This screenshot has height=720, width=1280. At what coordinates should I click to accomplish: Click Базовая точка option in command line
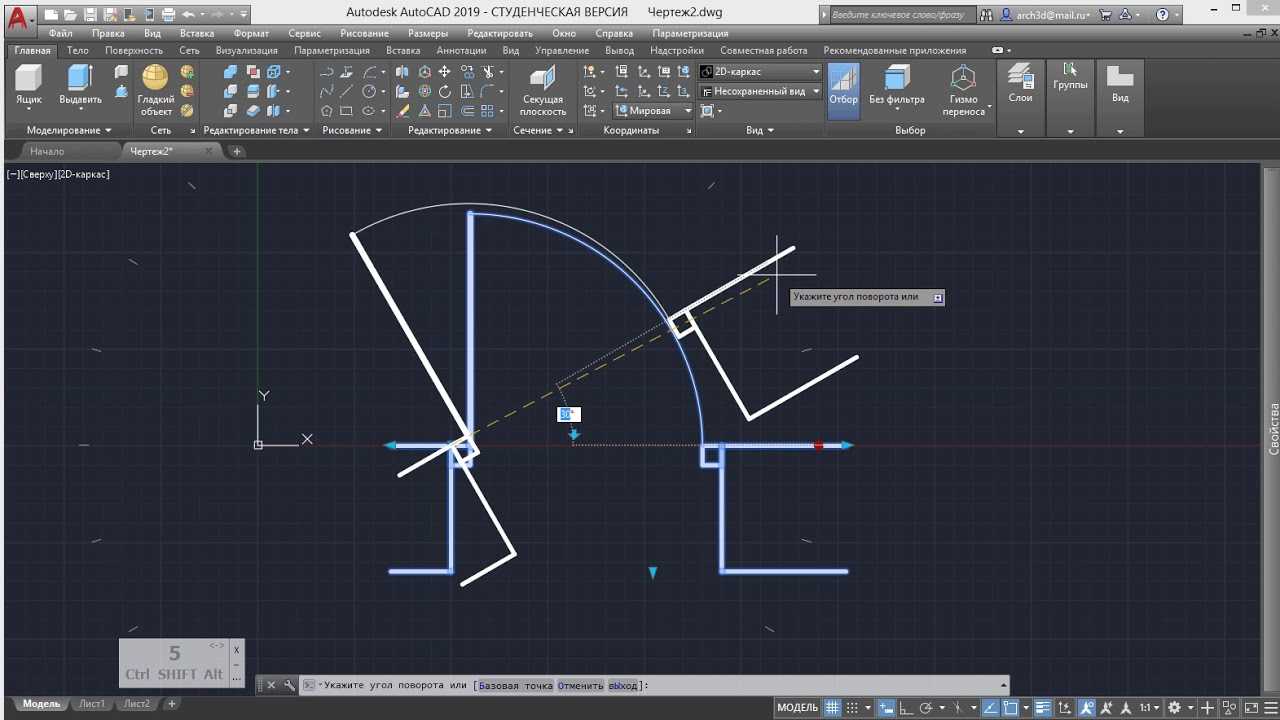click(516, 685)
